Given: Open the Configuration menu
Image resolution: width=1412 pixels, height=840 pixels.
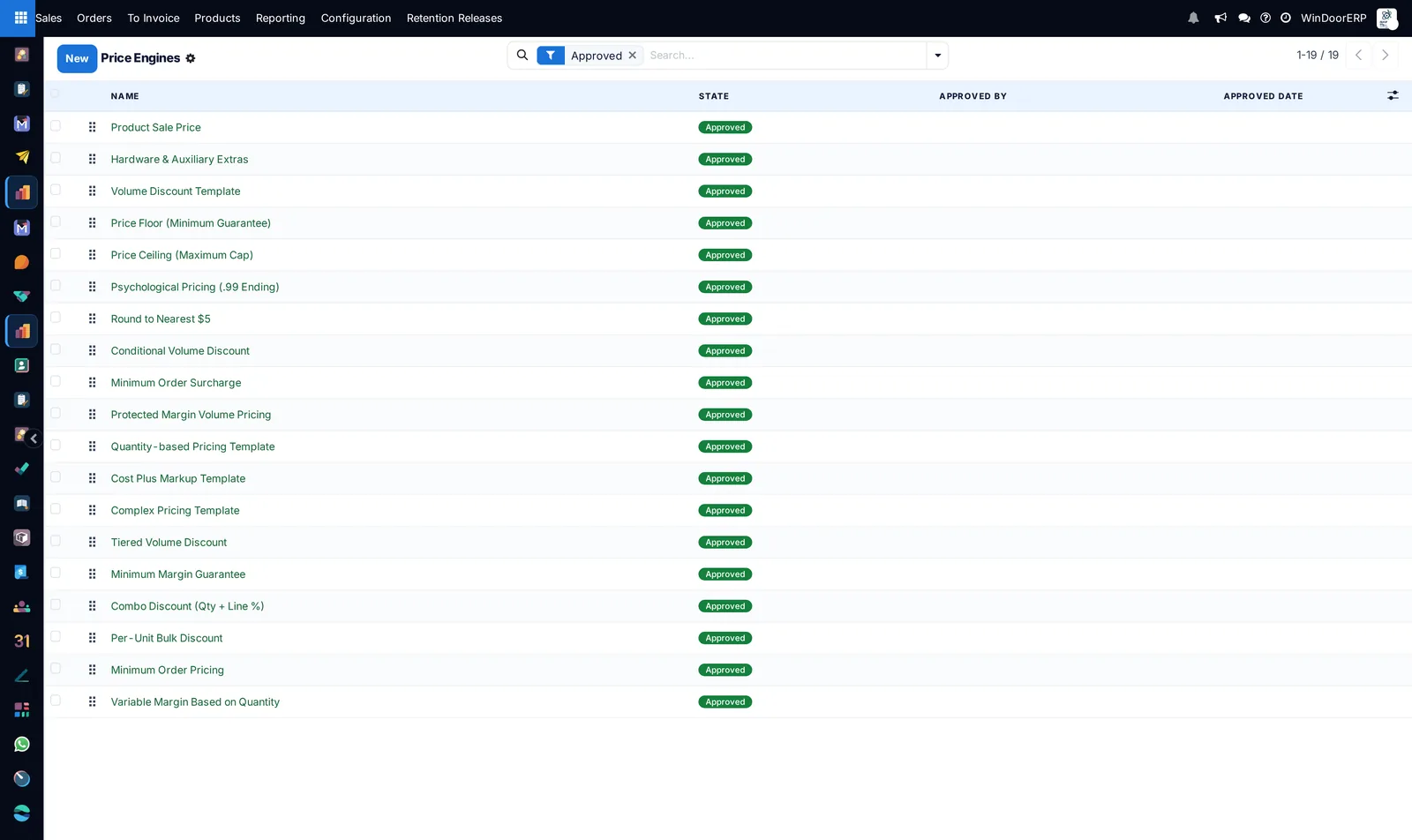Looking at the screenshot, I should pyautogui.click(x=356, y=18).
